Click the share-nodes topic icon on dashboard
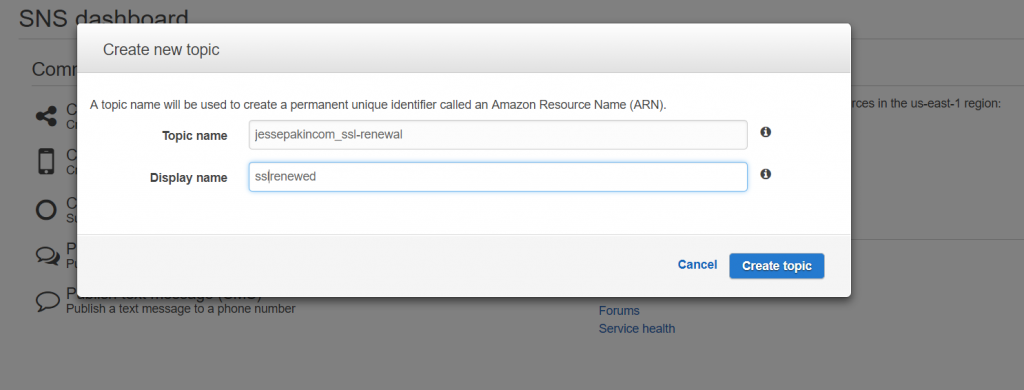 (46, 116)
